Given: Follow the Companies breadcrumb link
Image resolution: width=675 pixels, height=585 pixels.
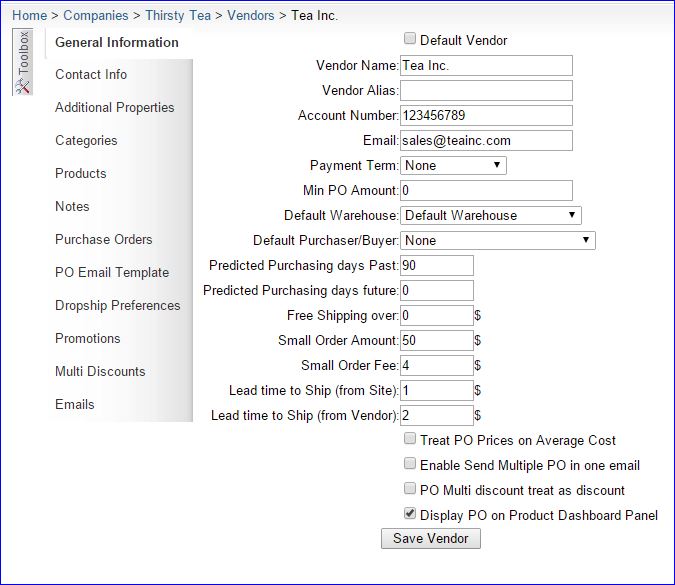Looking at the screenshot, I should [x=96, y=15].
